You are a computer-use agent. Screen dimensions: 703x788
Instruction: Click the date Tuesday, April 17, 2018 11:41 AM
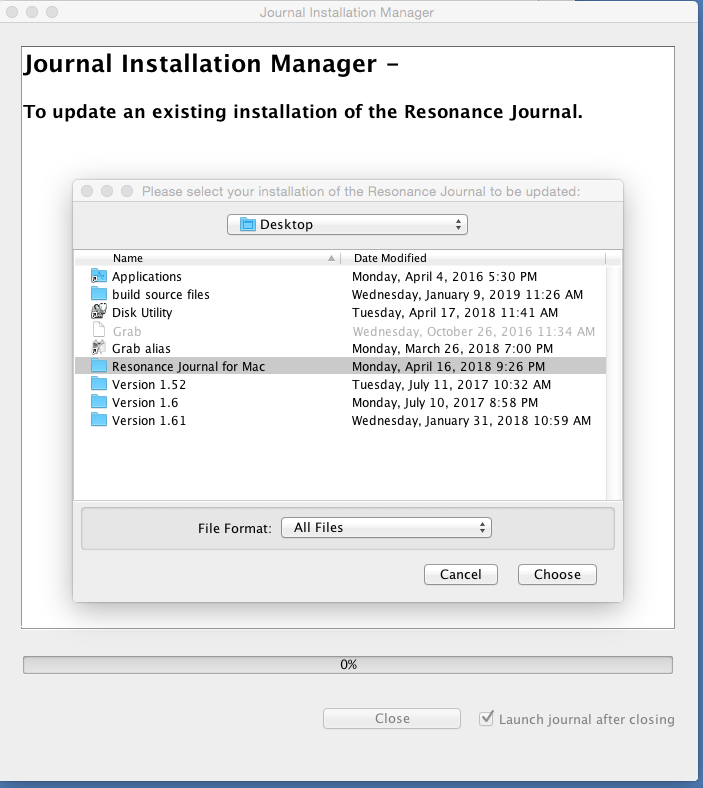click(455, 313)
